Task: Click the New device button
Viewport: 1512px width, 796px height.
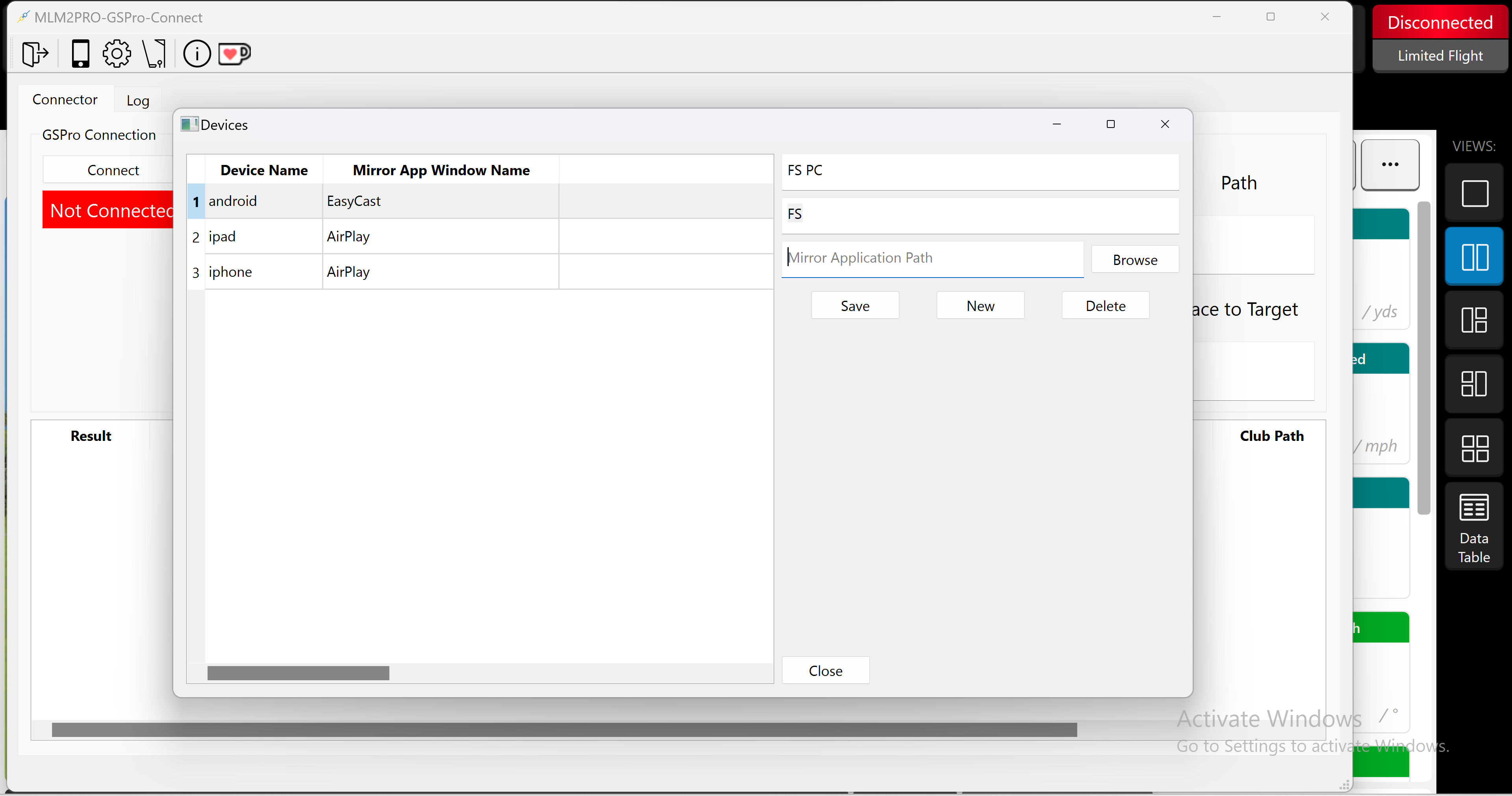Action: [x=980, y=306]
